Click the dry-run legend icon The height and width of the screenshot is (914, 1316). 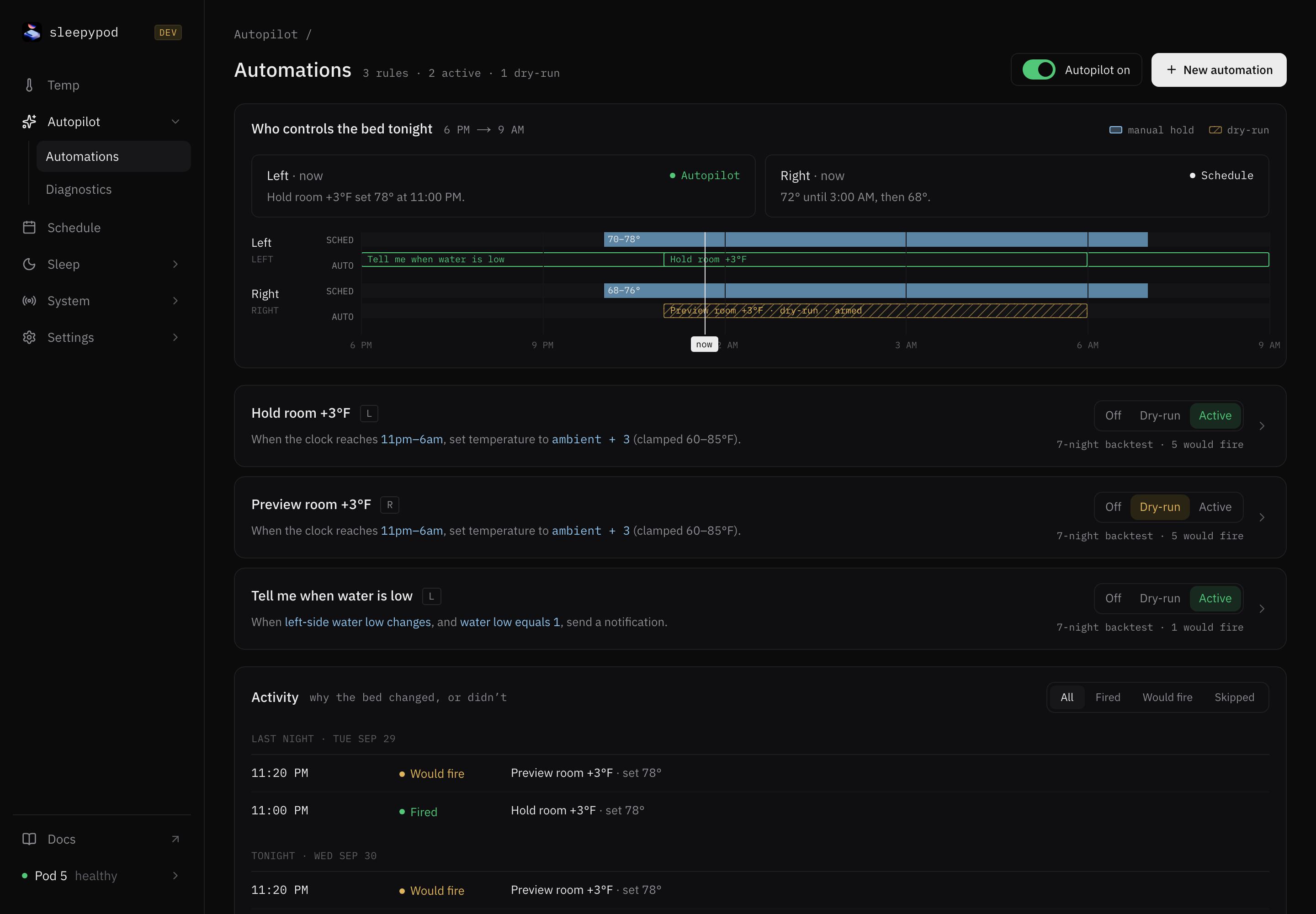point(1215,130)
